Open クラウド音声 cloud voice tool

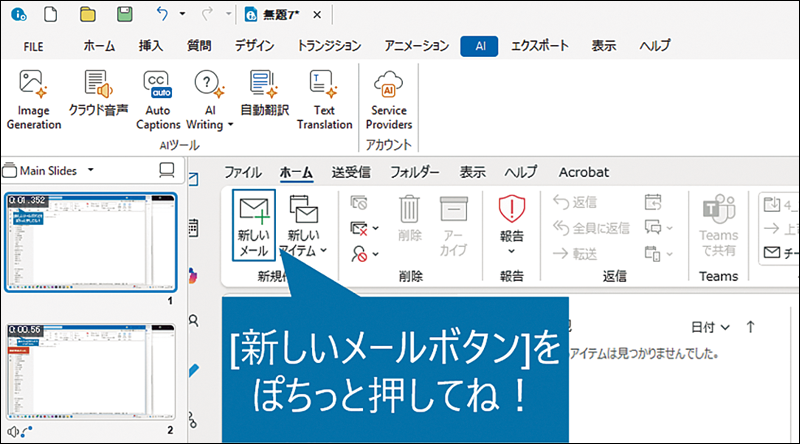95,94
